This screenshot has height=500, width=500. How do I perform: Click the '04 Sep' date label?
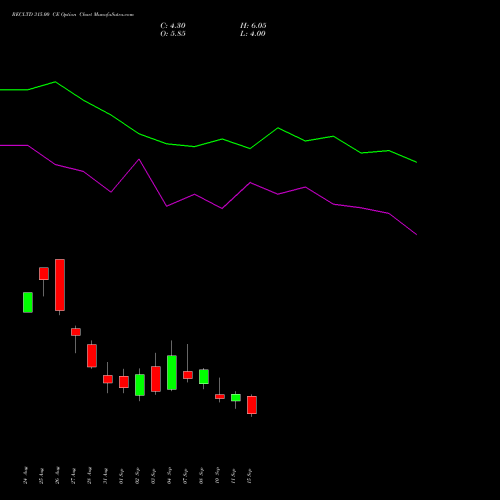pyautogui.click(x=170, y=476)
